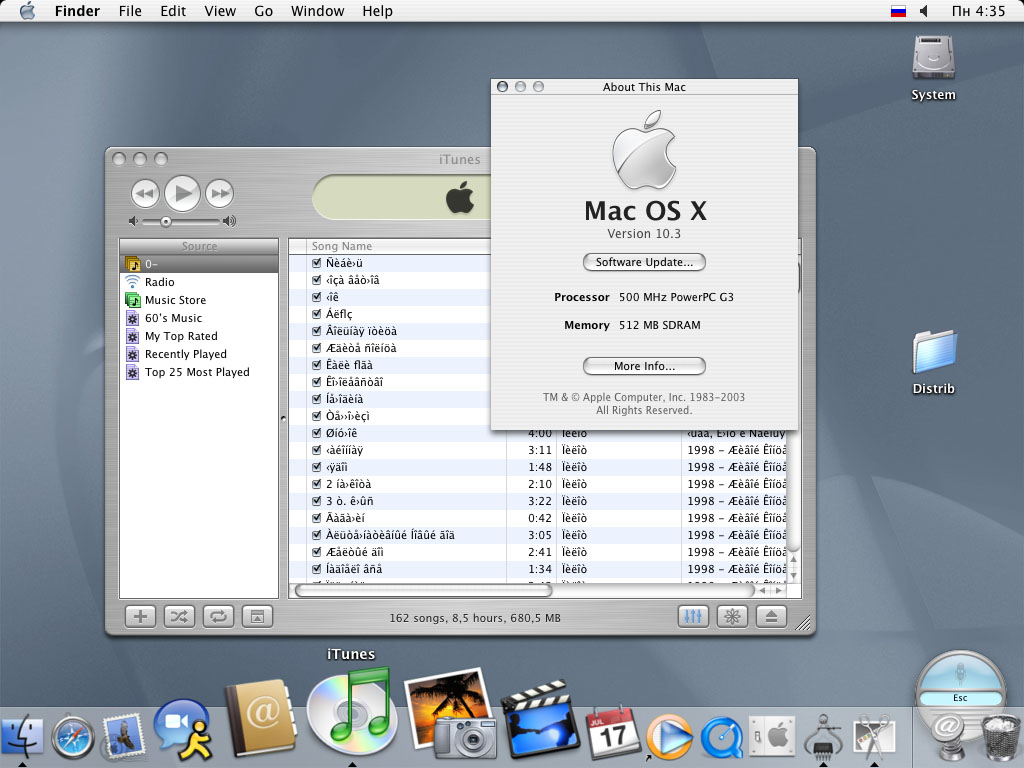This screenshot has height=768, width=1024.
Task: Turn on the iTunes visualizer
Action: pos(732,616)
